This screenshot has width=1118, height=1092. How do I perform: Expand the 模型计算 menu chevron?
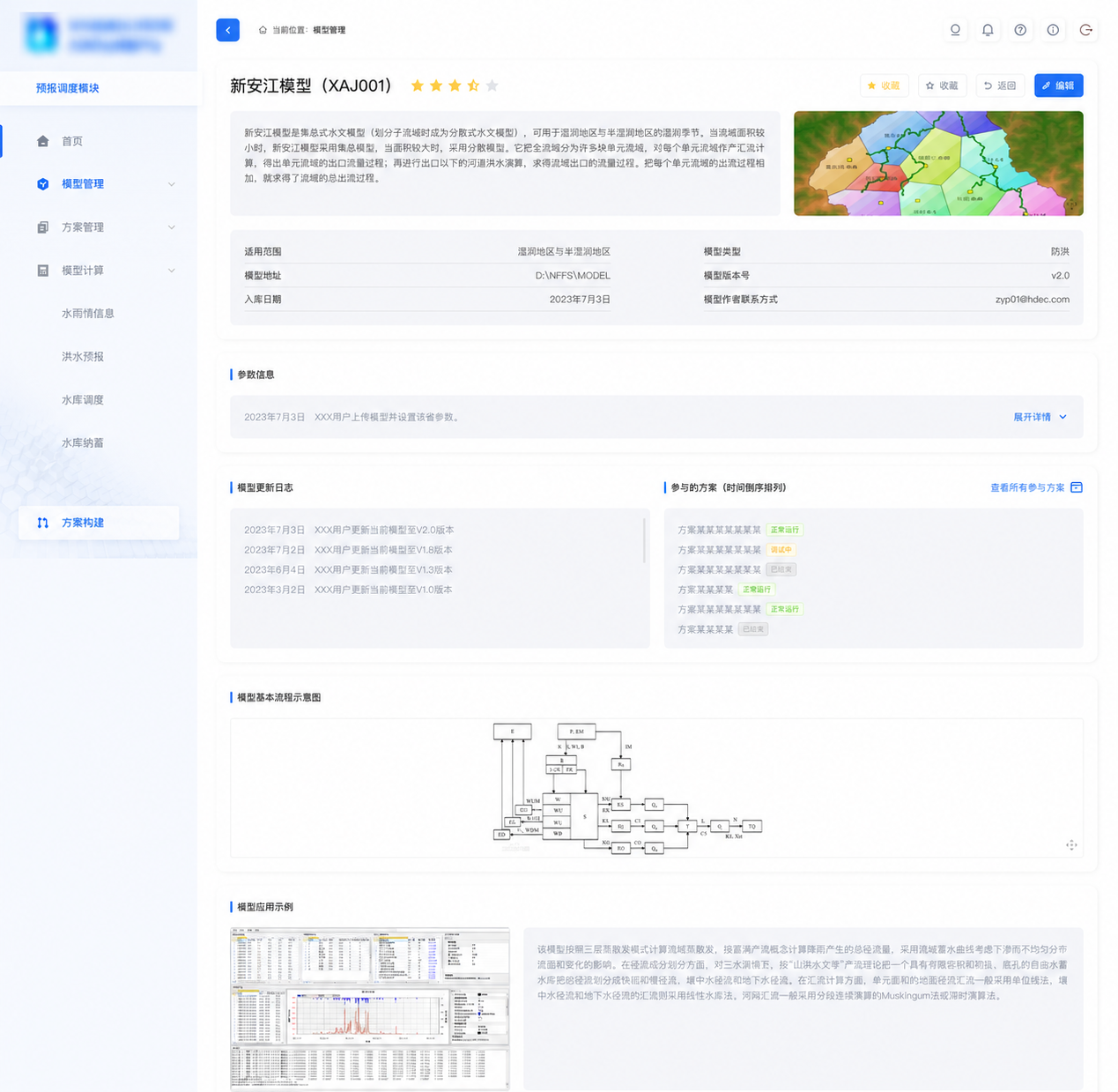172,271
